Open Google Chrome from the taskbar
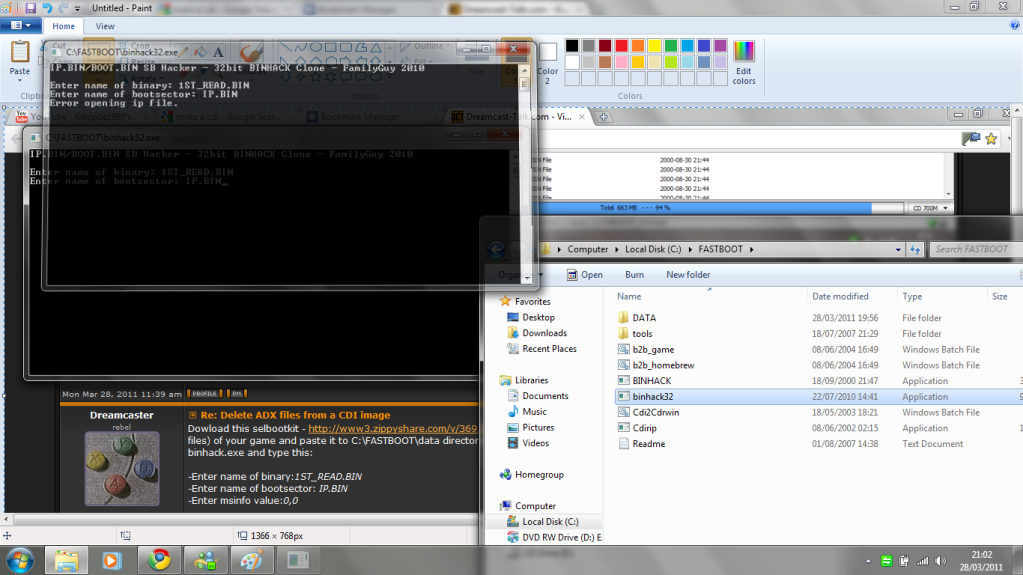 pyautogui.click(x=159, y=560)
